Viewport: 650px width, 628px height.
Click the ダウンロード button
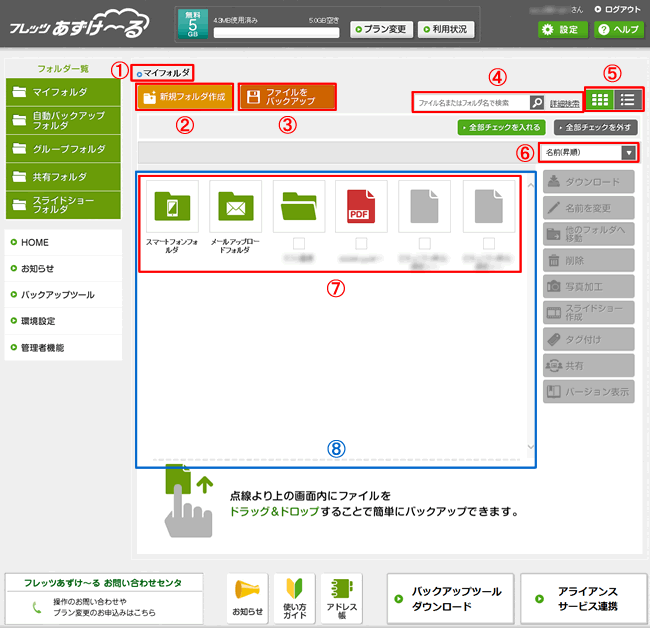click(589, 182)
